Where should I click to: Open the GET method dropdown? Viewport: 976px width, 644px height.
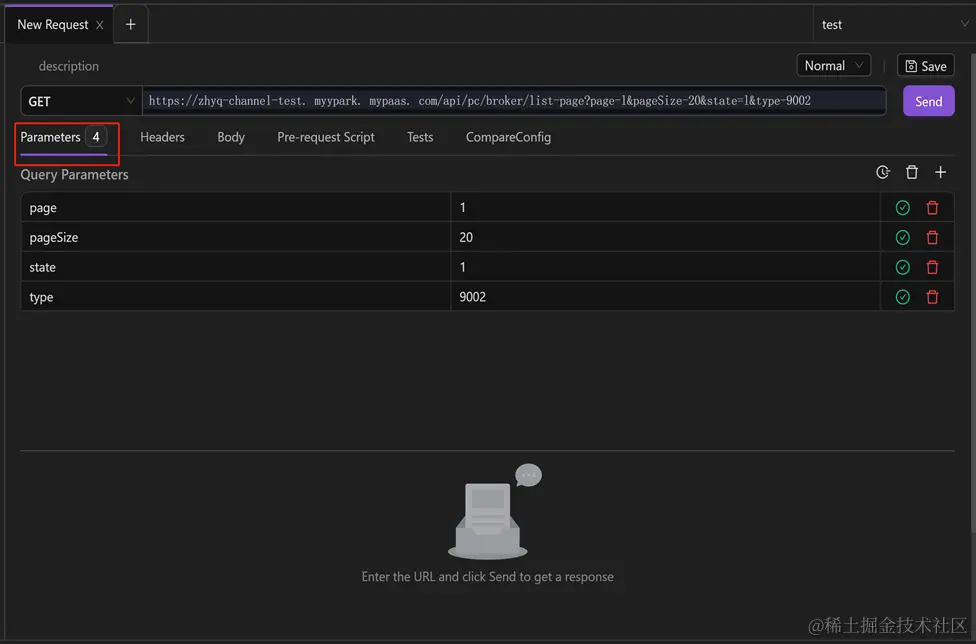click(x=82, y=101)
